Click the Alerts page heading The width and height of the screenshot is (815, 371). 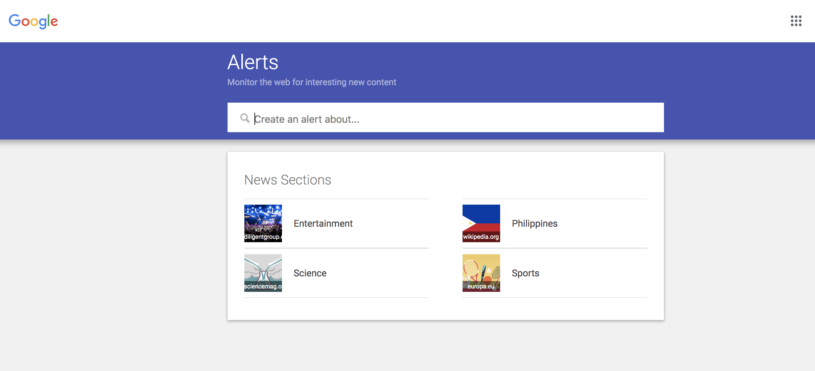coord(253,62)
